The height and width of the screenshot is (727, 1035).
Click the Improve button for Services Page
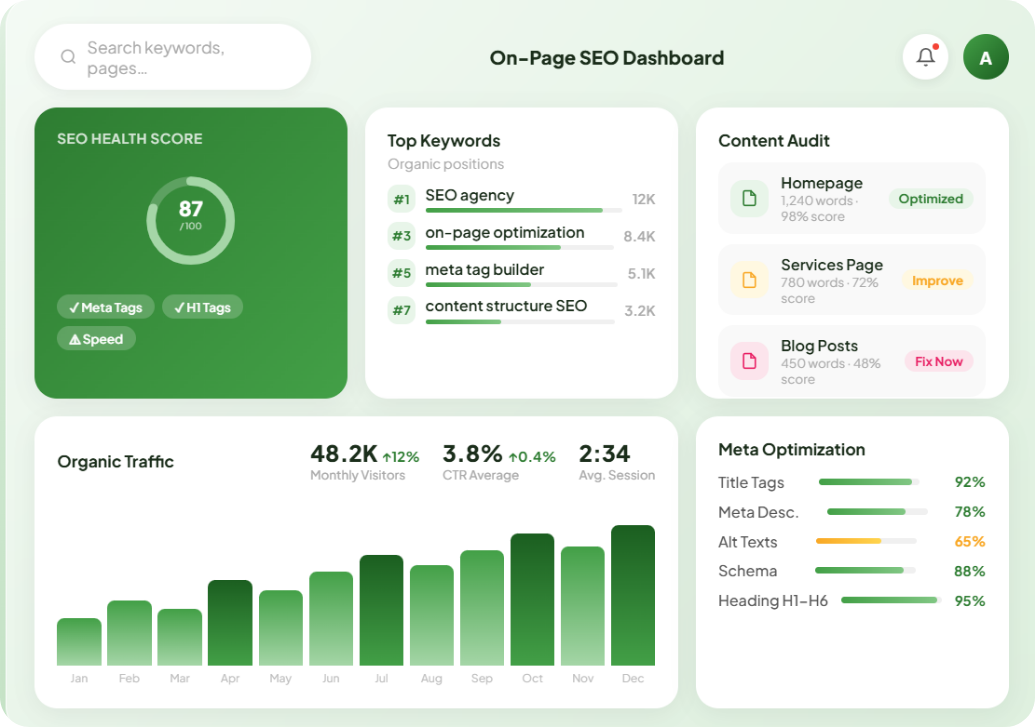click(x=937, y=281)
